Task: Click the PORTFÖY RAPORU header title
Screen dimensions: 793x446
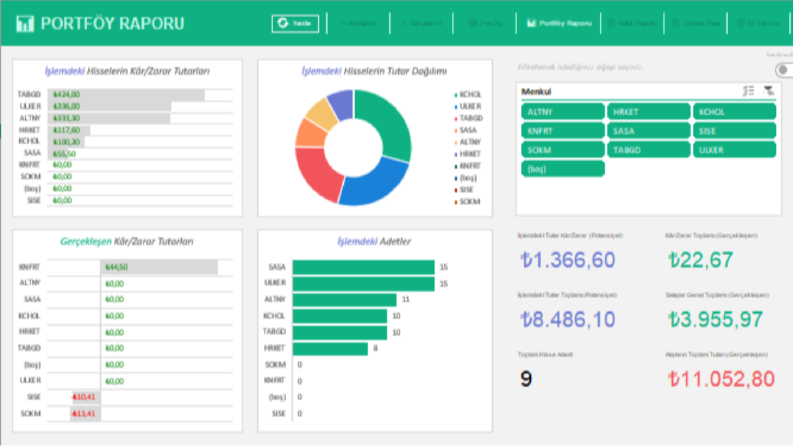Action: 112,23
